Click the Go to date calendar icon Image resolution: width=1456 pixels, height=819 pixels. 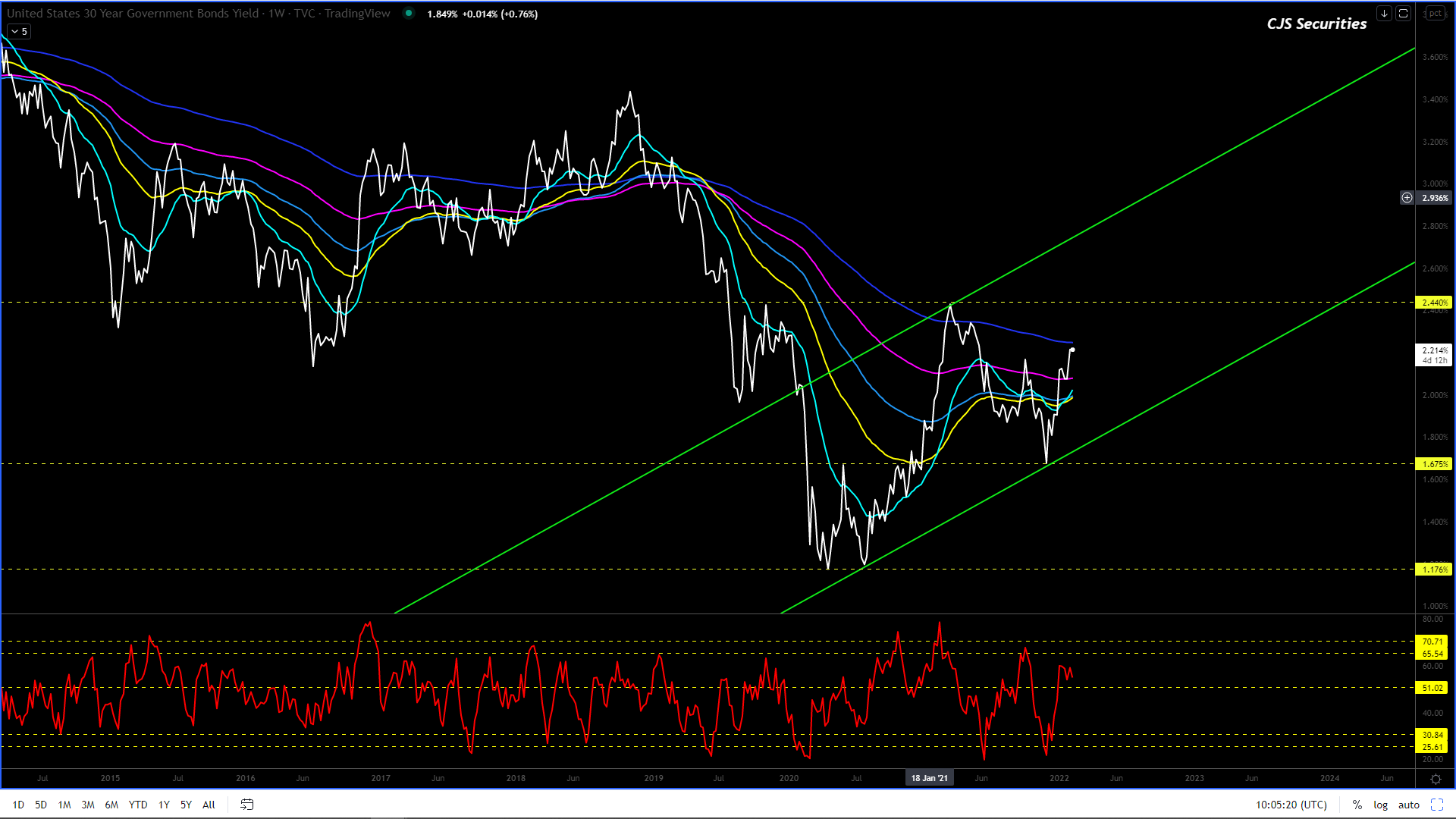(246, 805)
